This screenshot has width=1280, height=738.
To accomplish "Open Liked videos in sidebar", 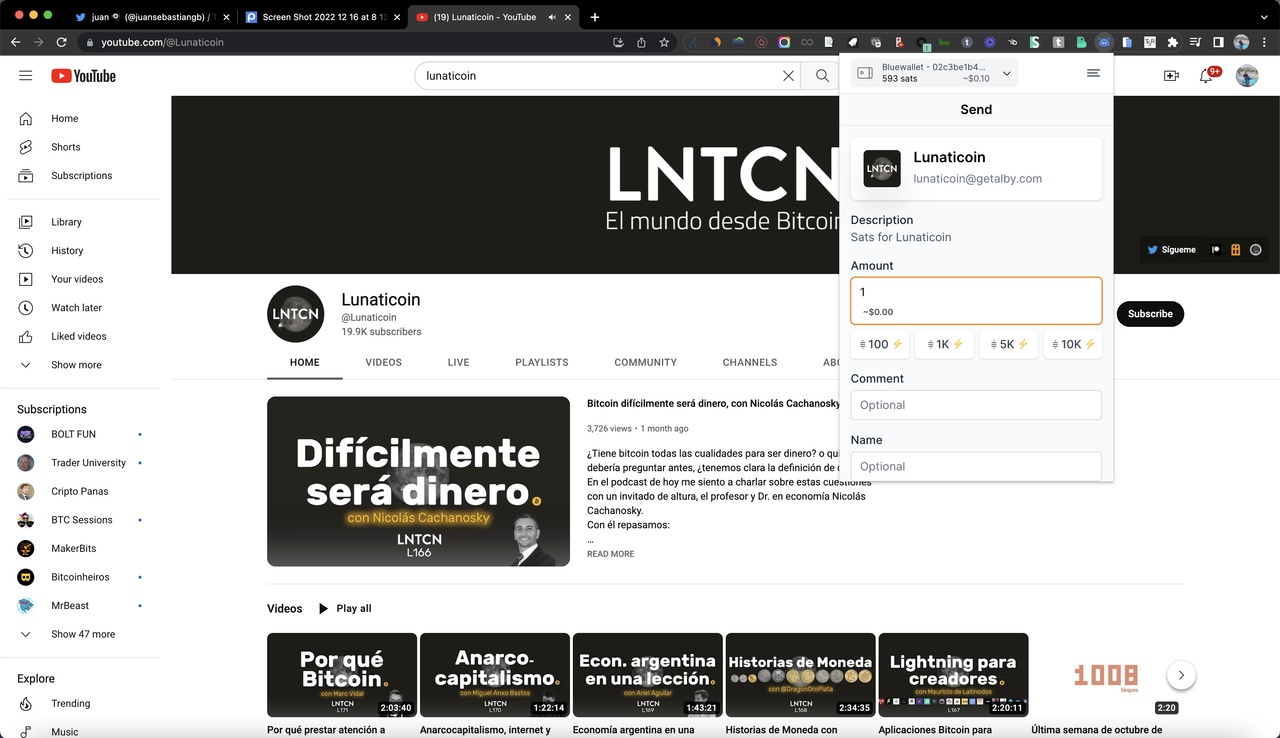I will pyautogui.click(x=80, y=336).
